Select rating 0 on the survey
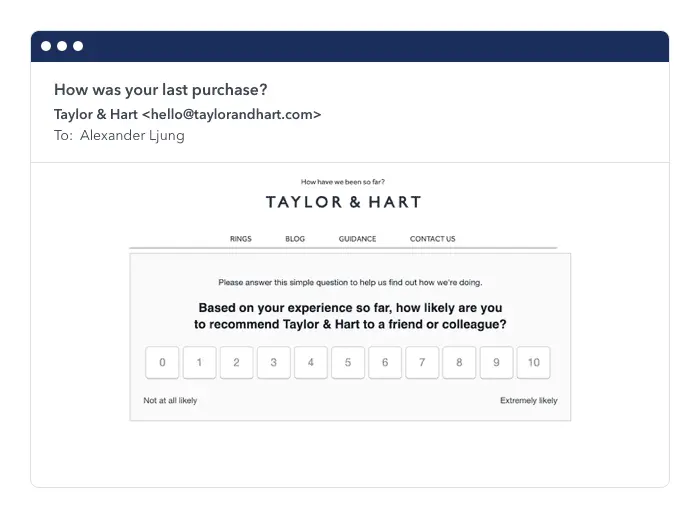Image resolution: width=700 pixels, height=518 pixels. click(x=162, y=363)
